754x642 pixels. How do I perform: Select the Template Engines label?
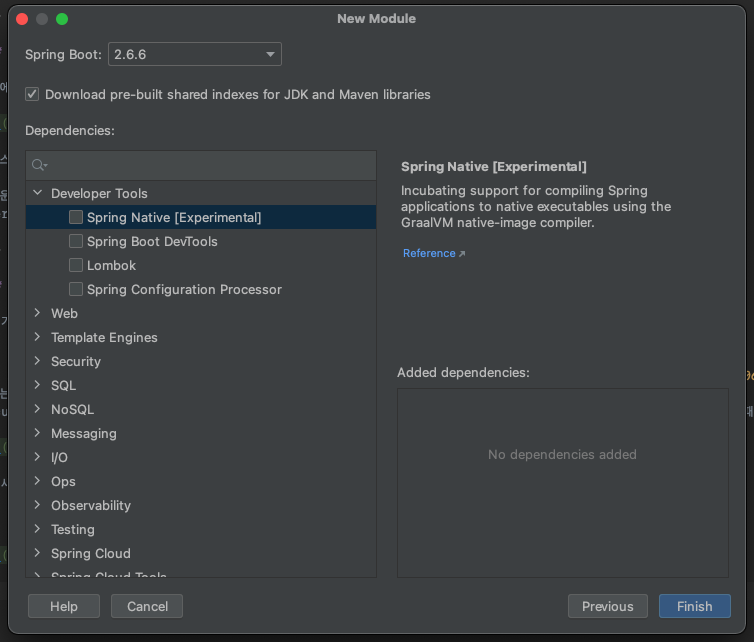coord(104,338)
